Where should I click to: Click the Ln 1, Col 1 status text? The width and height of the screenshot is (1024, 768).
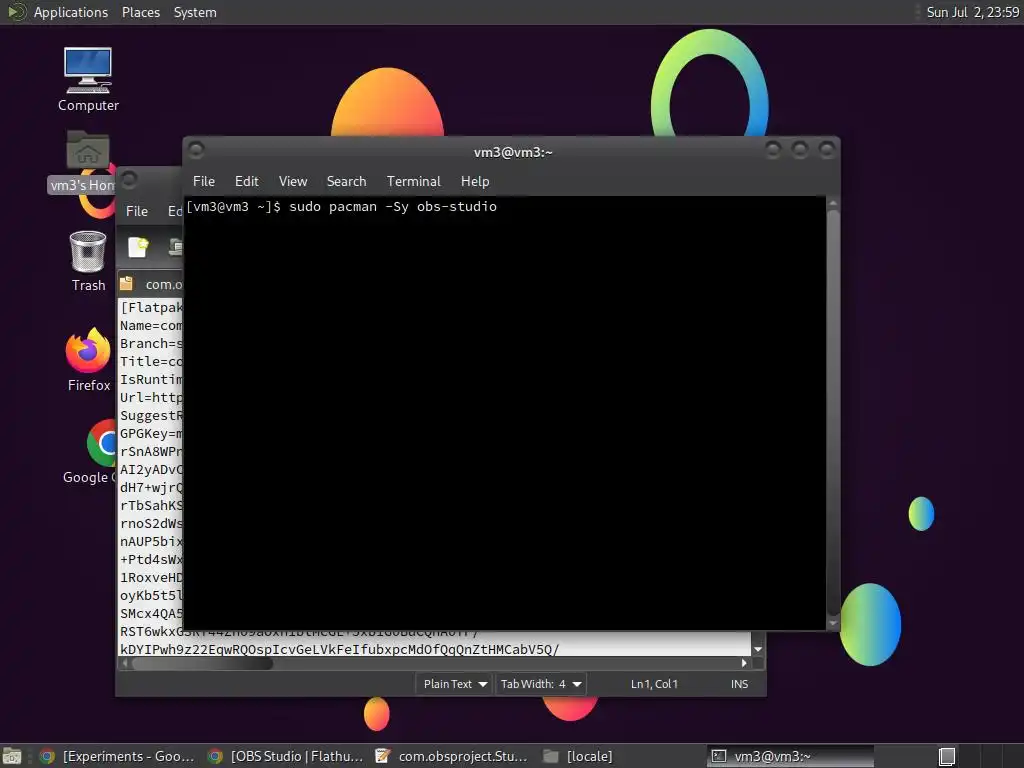(654, 684)
